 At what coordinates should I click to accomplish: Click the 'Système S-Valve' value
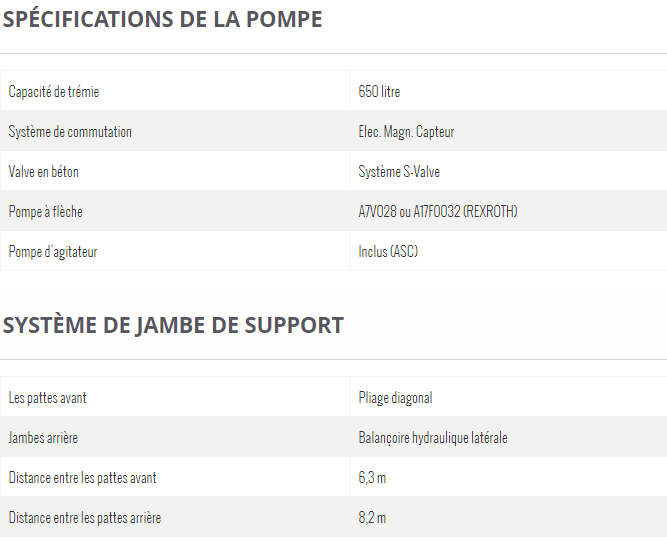(399, 171)
